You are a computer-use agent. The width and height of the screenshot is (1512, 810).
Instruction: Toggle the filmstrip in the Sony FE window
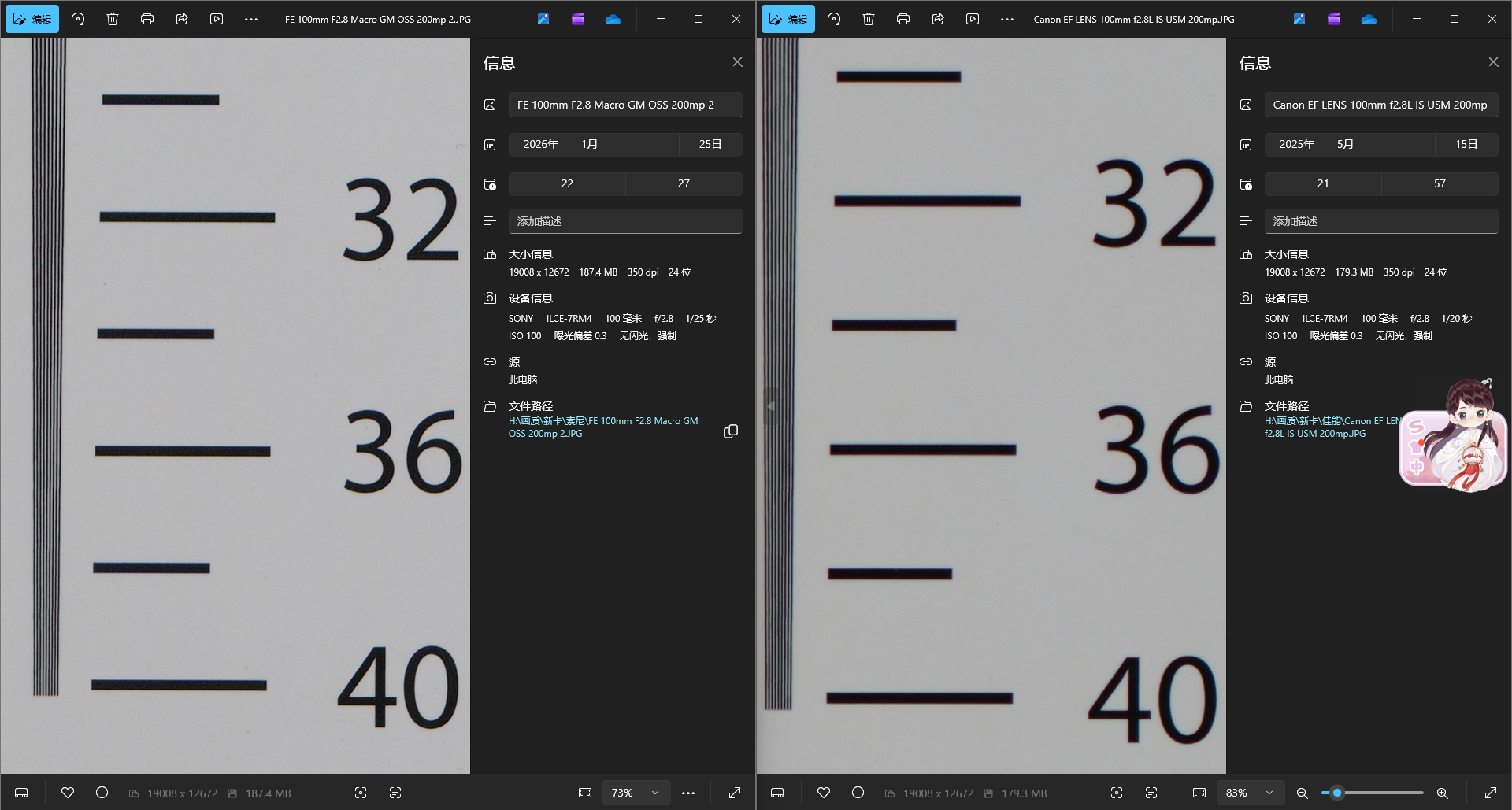tap(22, 793)
